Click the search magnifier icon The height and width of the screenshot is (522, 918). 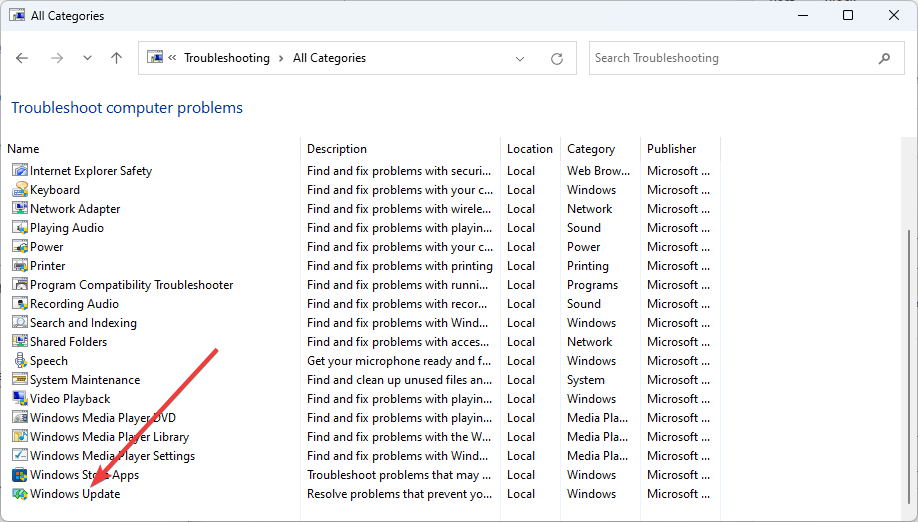point(885,58)
